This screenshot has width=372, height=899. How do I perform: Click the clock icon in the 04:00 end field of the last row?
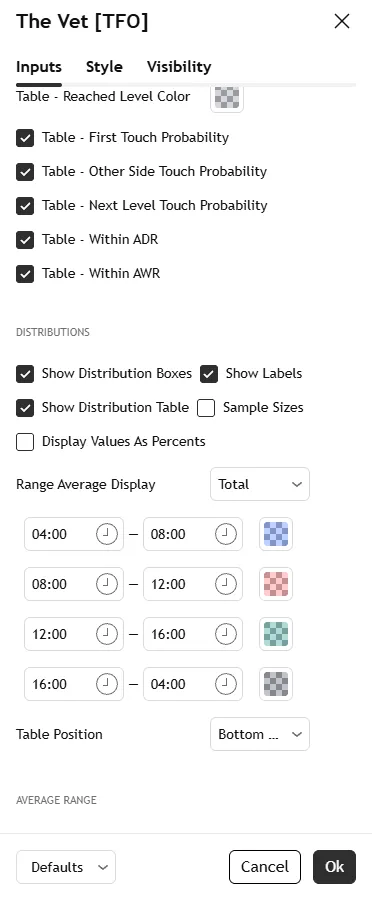pyautogui.click(x=225, y=684)
